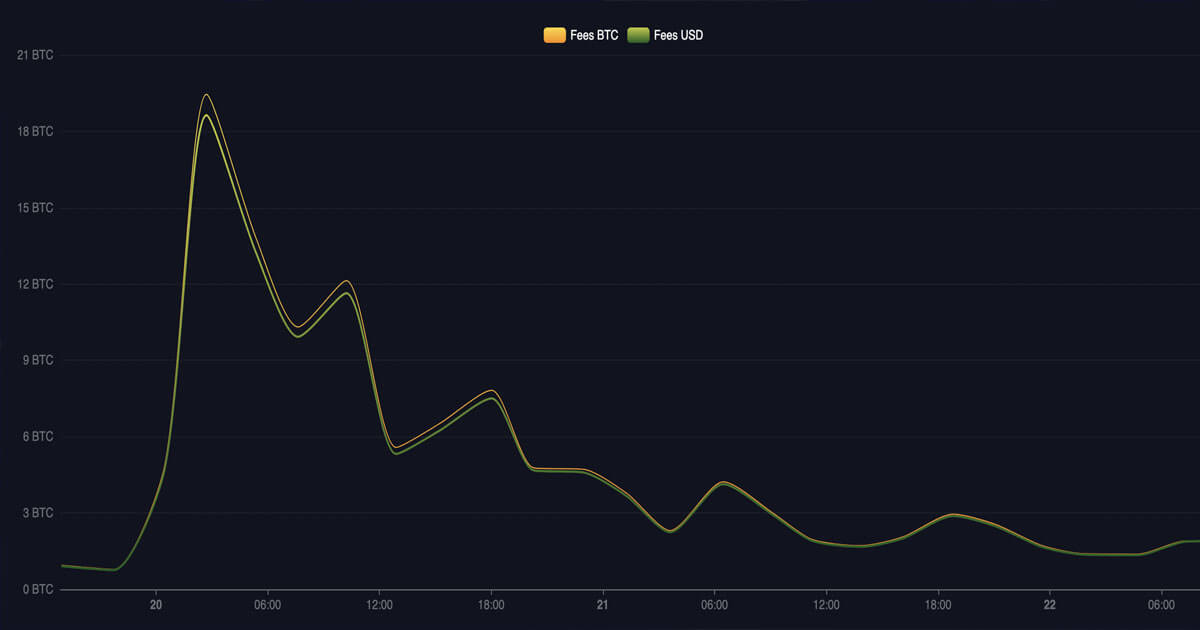
Task: Click the highest peak of Fees BTC line
Action: point(206,95)
